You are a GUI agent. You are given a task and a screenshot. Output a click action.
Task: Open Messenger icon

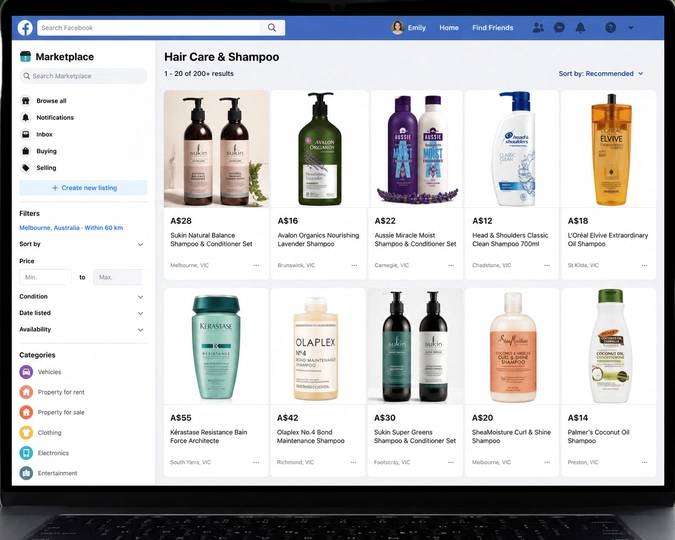pyautogui.click(x=559, y=28)
